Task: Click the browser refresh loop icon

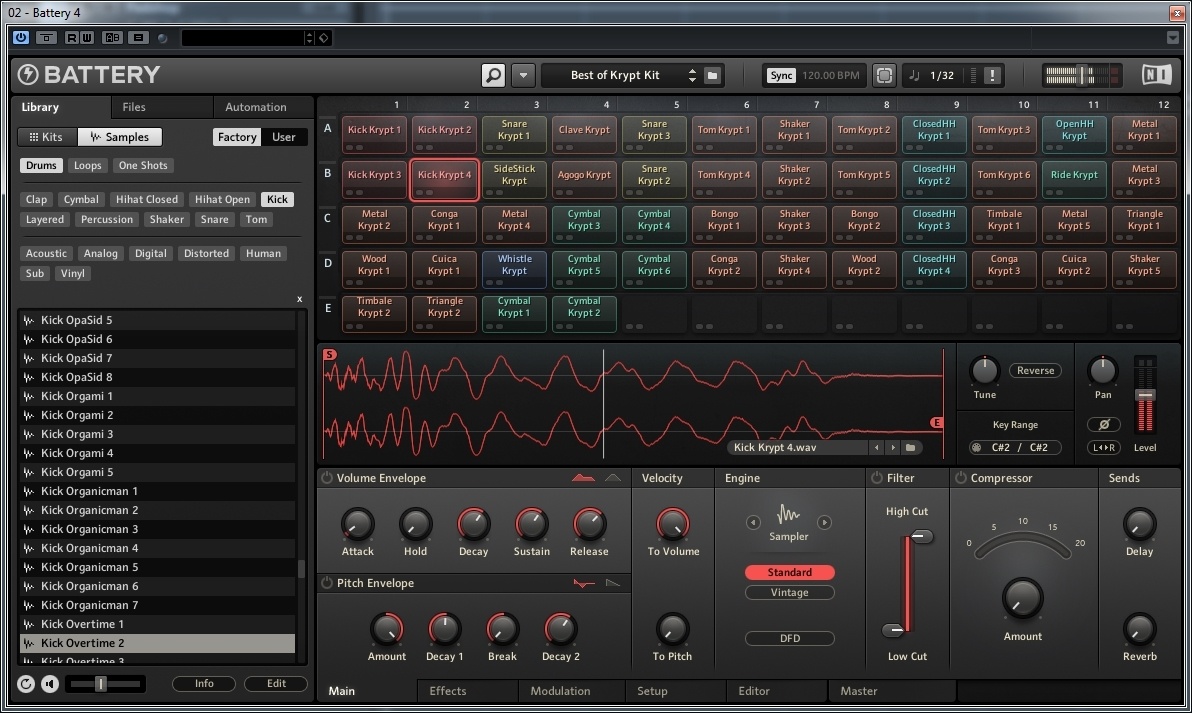Action: coord(26,683)
